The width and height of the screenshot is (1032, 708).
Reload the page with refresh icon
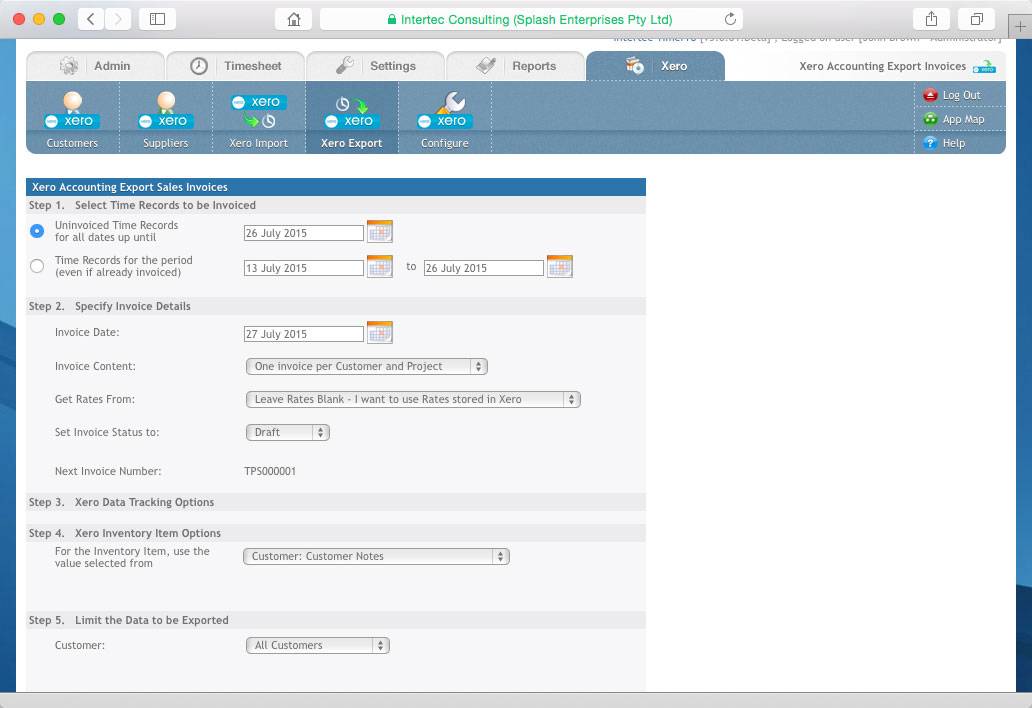pyautogui.click(x=730, y=19)
